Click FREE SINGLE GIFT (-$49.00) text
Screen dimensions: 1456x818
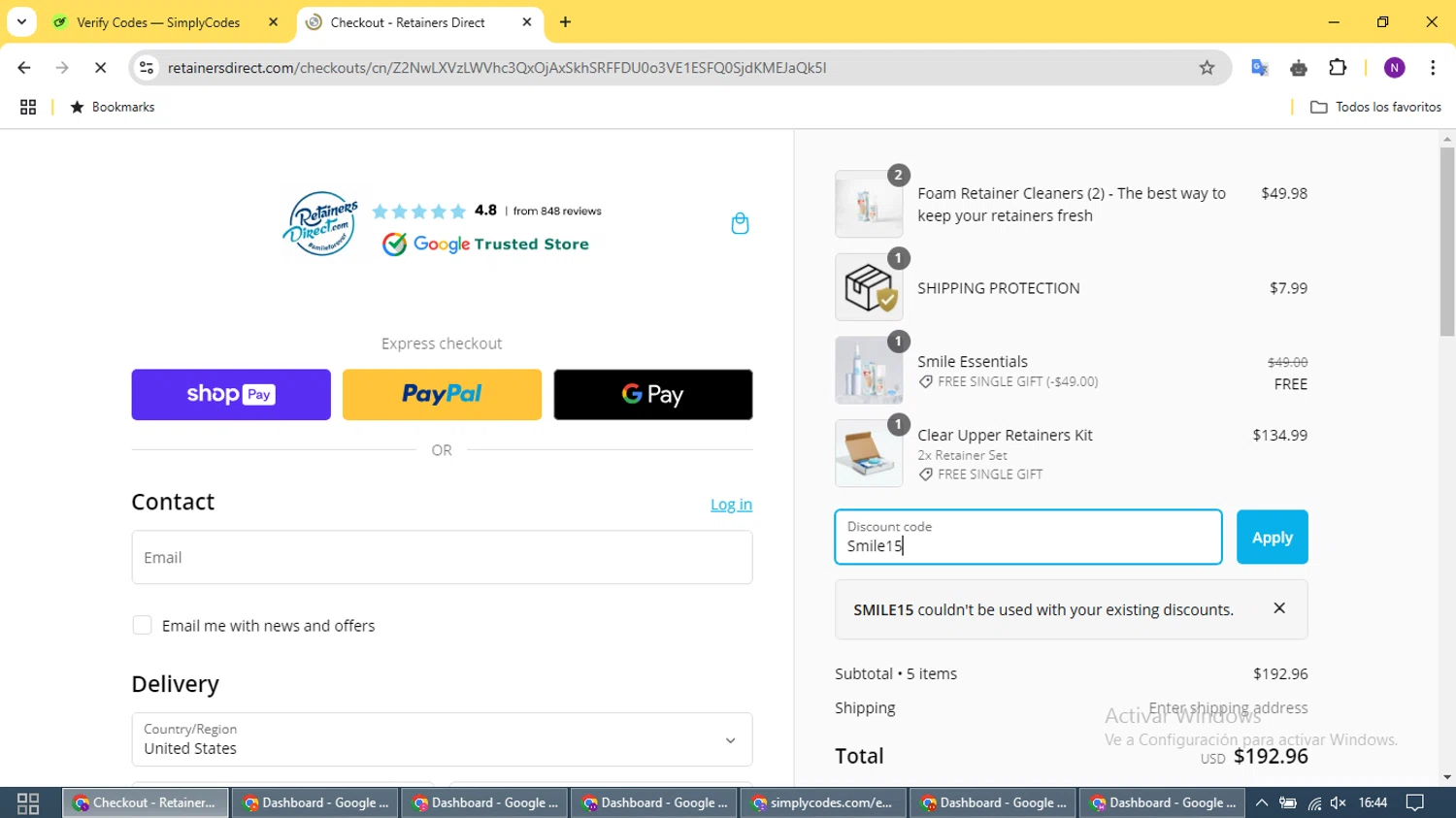(x=1017, y=381)
